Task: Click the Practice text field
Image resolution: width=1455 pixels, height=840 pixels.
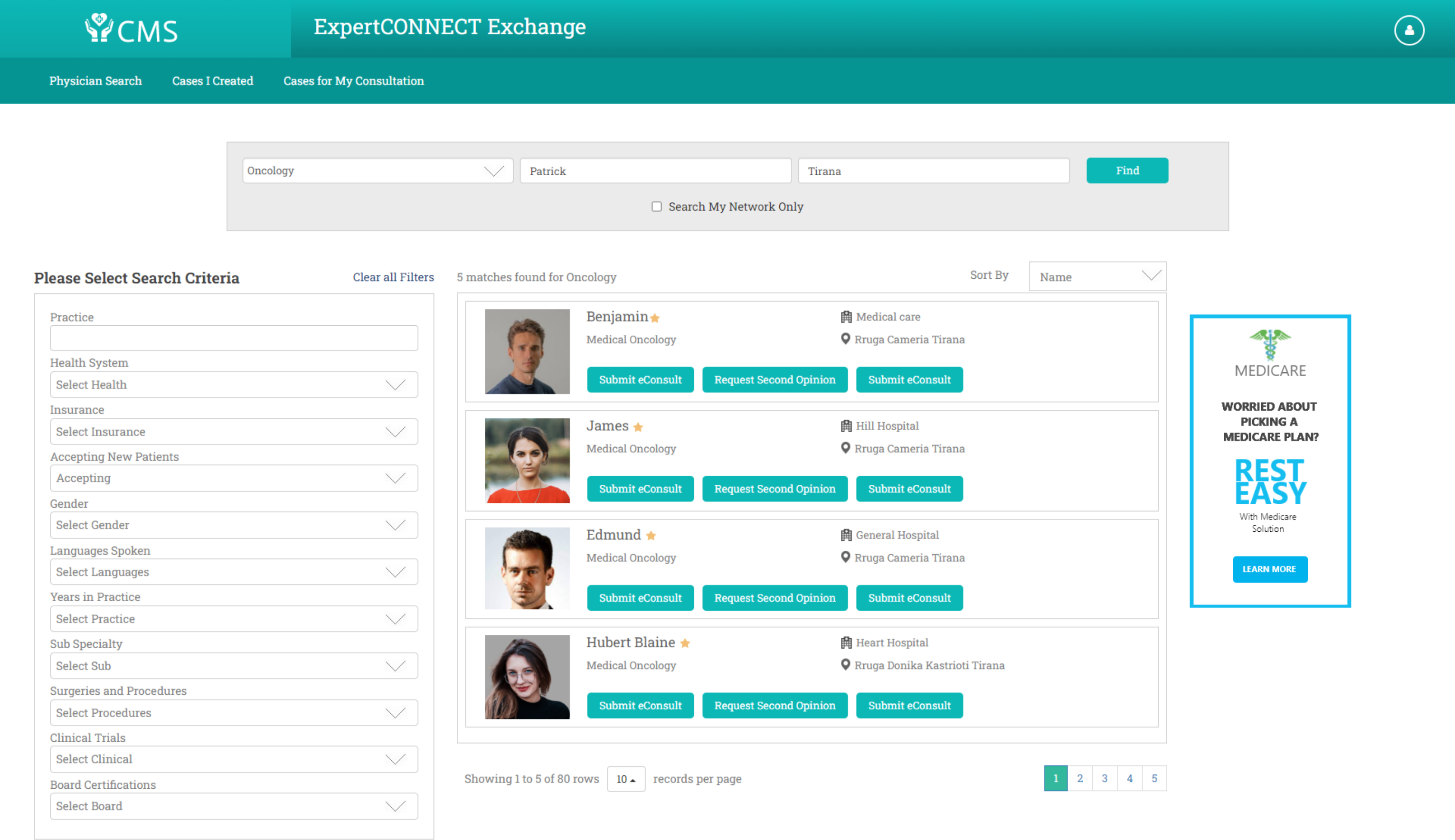Action: tap(234, 338)
